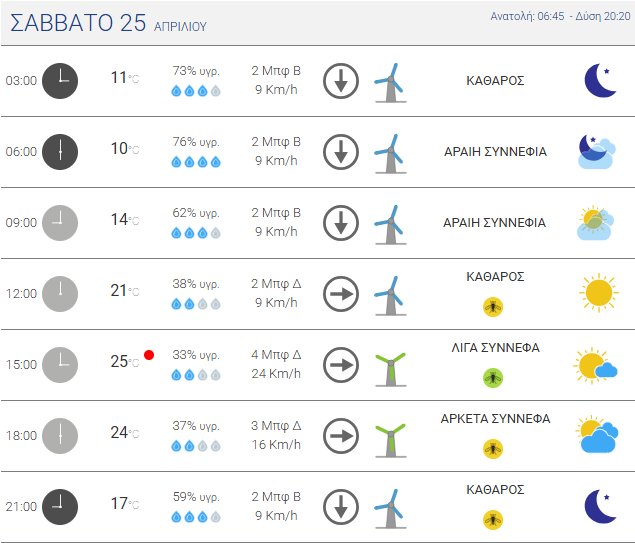Click the 21:00 time label

tap(21, 507)
